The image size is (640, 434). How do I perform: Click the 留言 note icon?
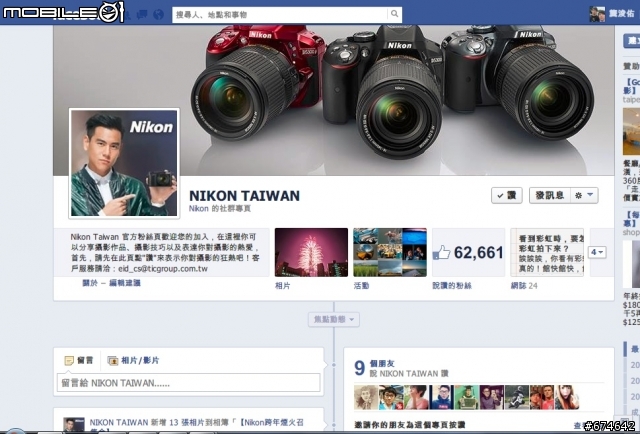69,361
